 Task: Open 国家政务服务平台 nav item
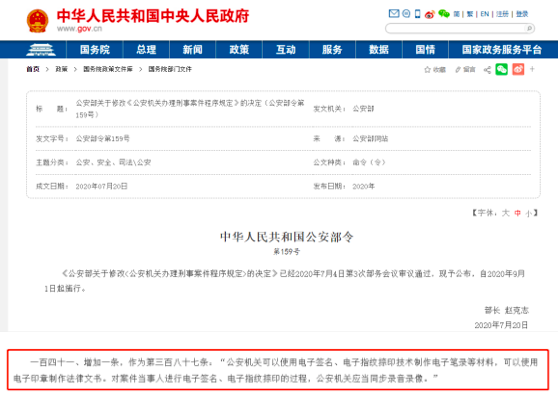click(502, 49)
